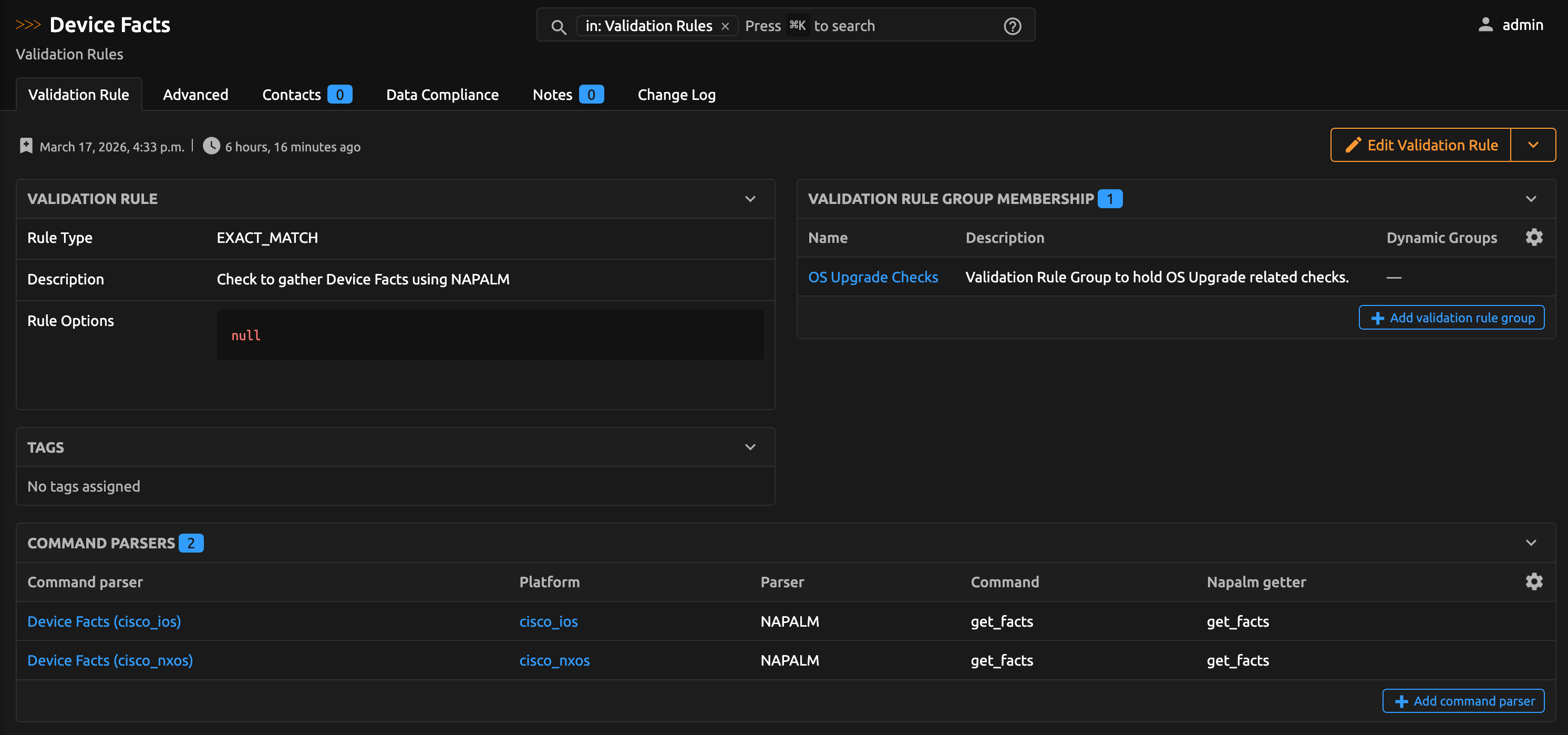Open the search help question-mark icon

1012,26
